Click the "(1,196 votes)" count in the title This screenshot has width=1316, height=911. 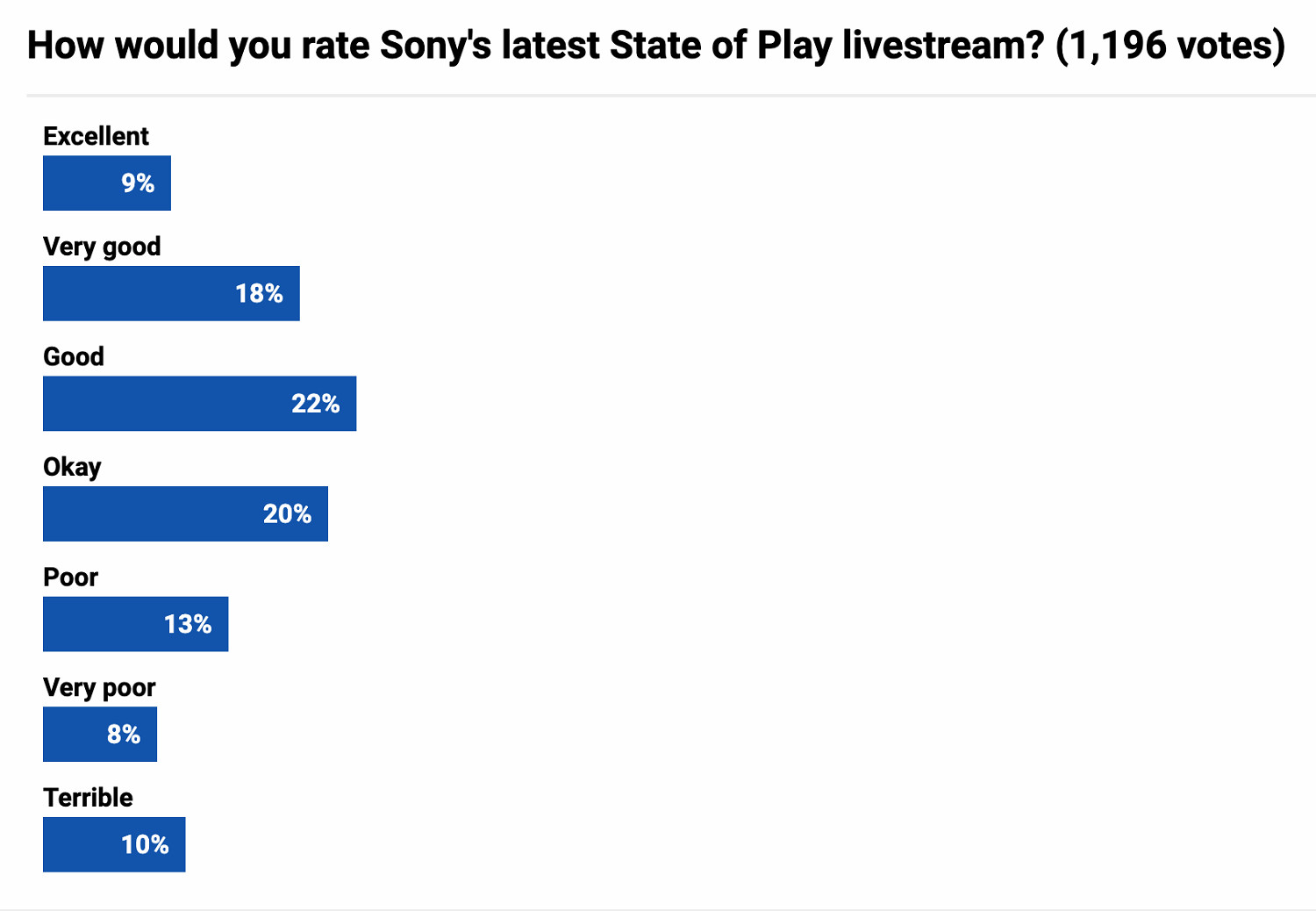point(1170,46)
